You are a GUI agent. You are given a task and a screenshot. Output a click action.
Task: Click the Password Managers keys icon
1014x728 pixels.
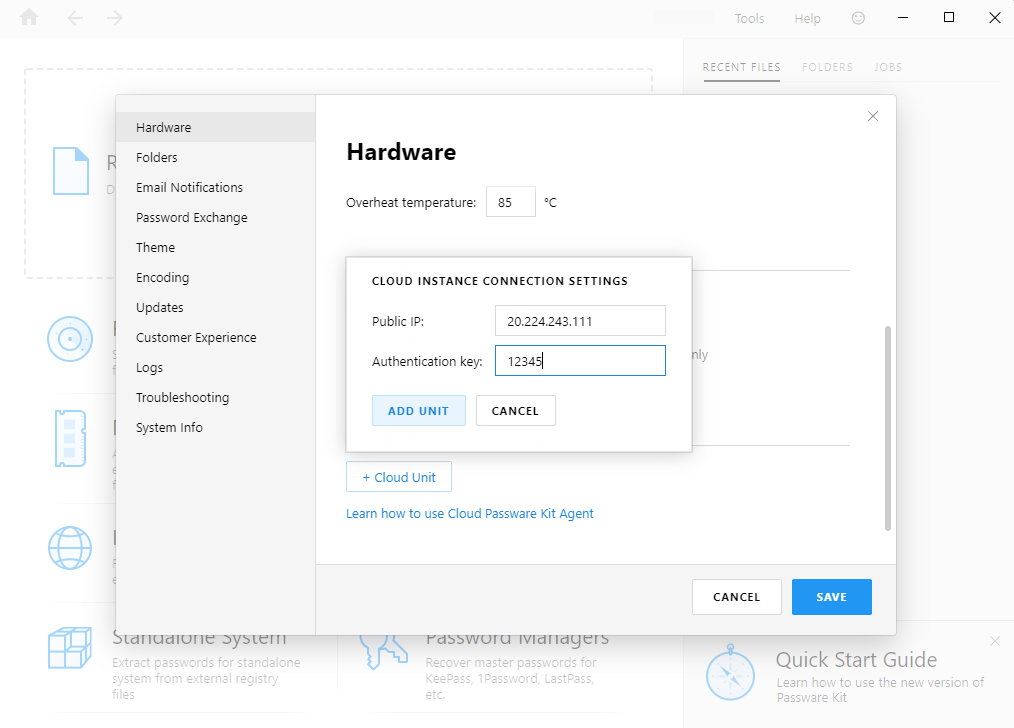click(384, 651)
